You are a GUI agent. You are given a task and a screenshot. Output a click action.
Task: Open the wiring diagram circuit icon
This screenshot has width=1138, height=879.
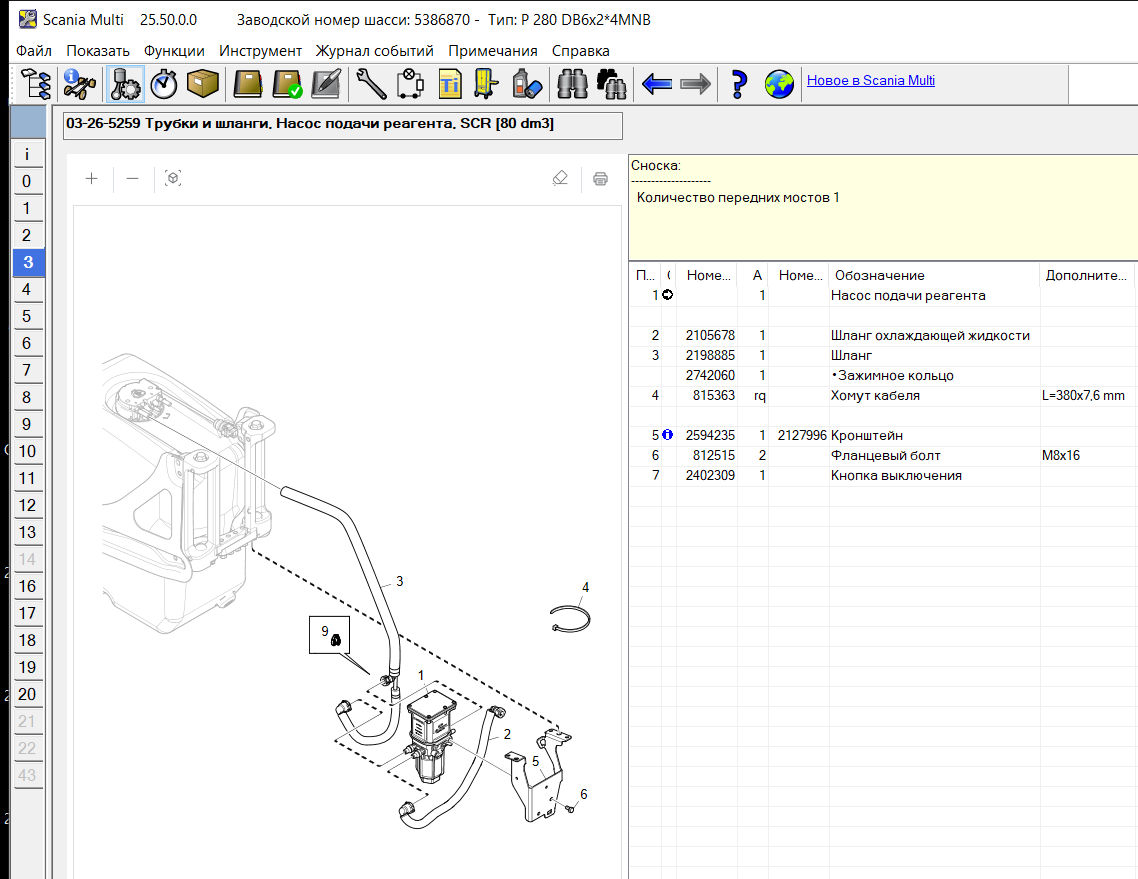410,83
